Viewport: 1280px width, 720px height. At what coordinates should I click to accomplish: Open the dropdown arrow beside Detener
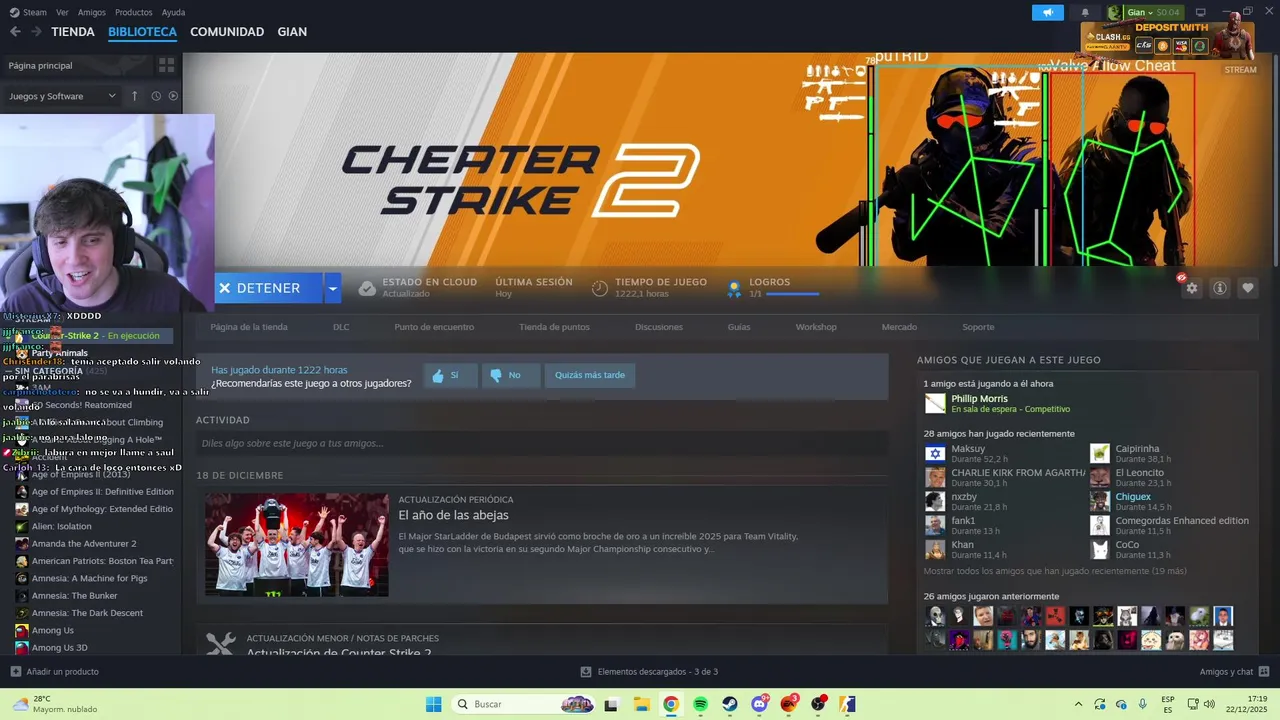point(333,288)
